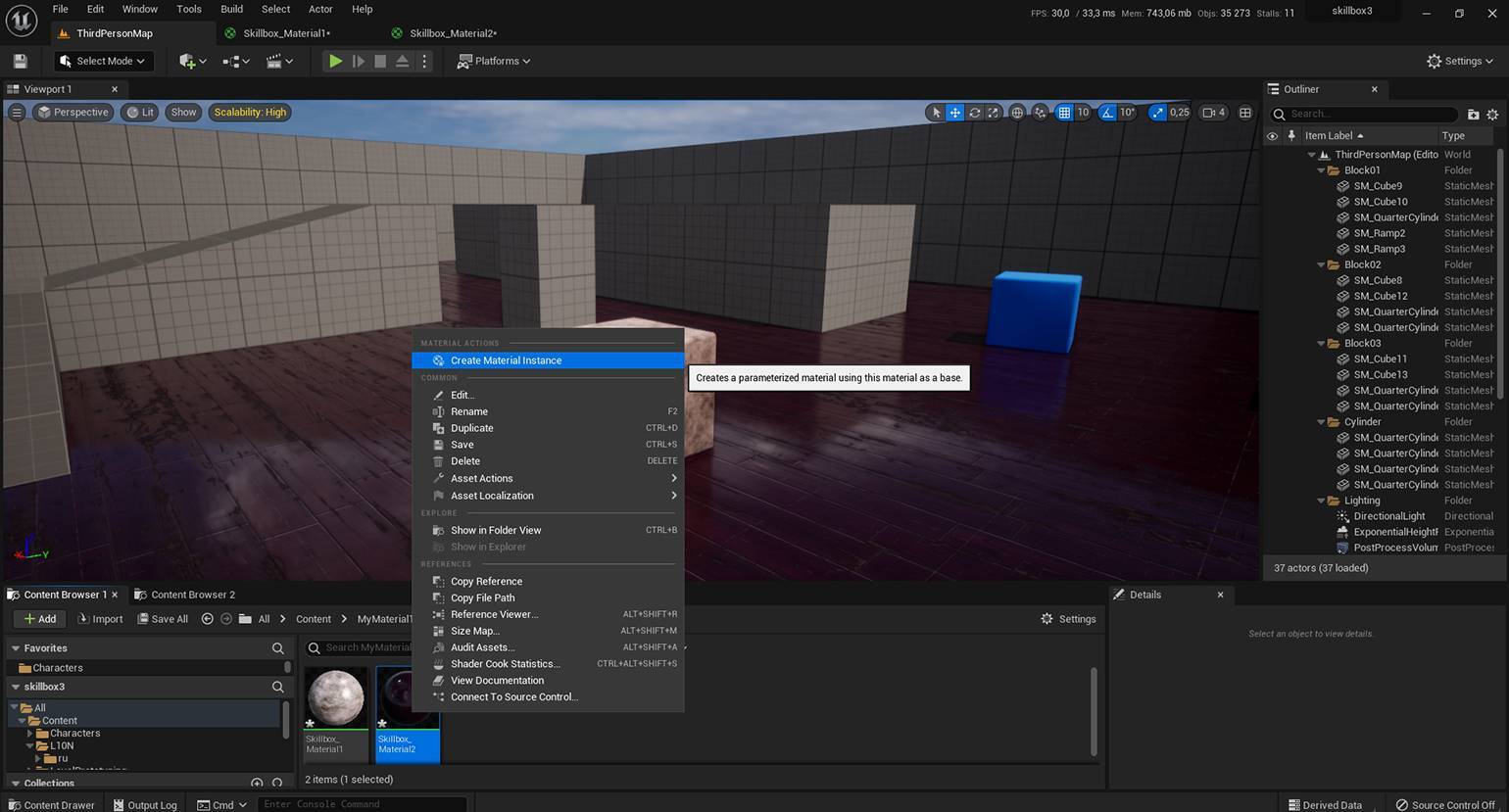Click the Save All button
The image size is (1509, 812).
coord(163,619)
